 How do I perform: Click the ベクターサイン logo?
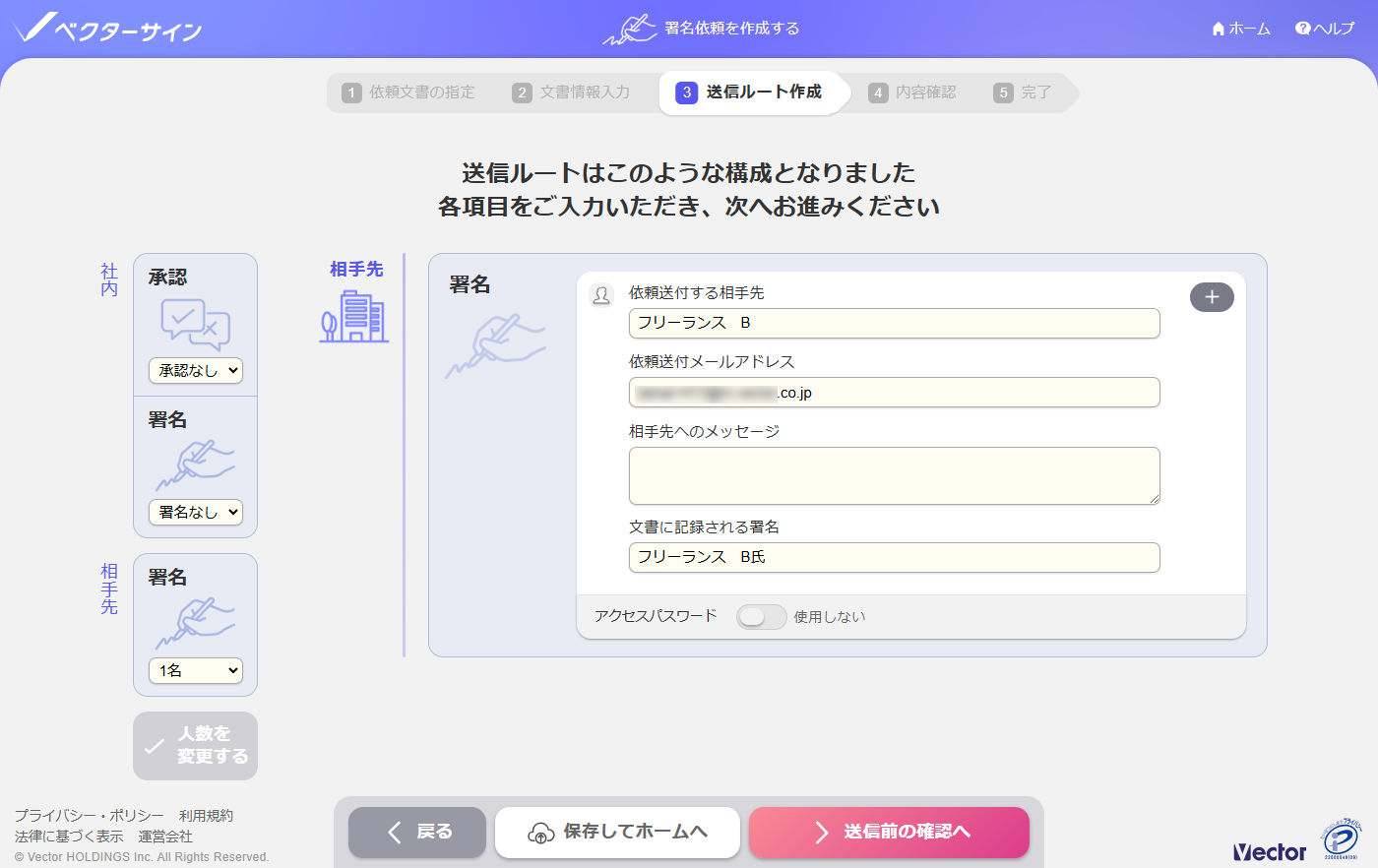coord(108,29)
